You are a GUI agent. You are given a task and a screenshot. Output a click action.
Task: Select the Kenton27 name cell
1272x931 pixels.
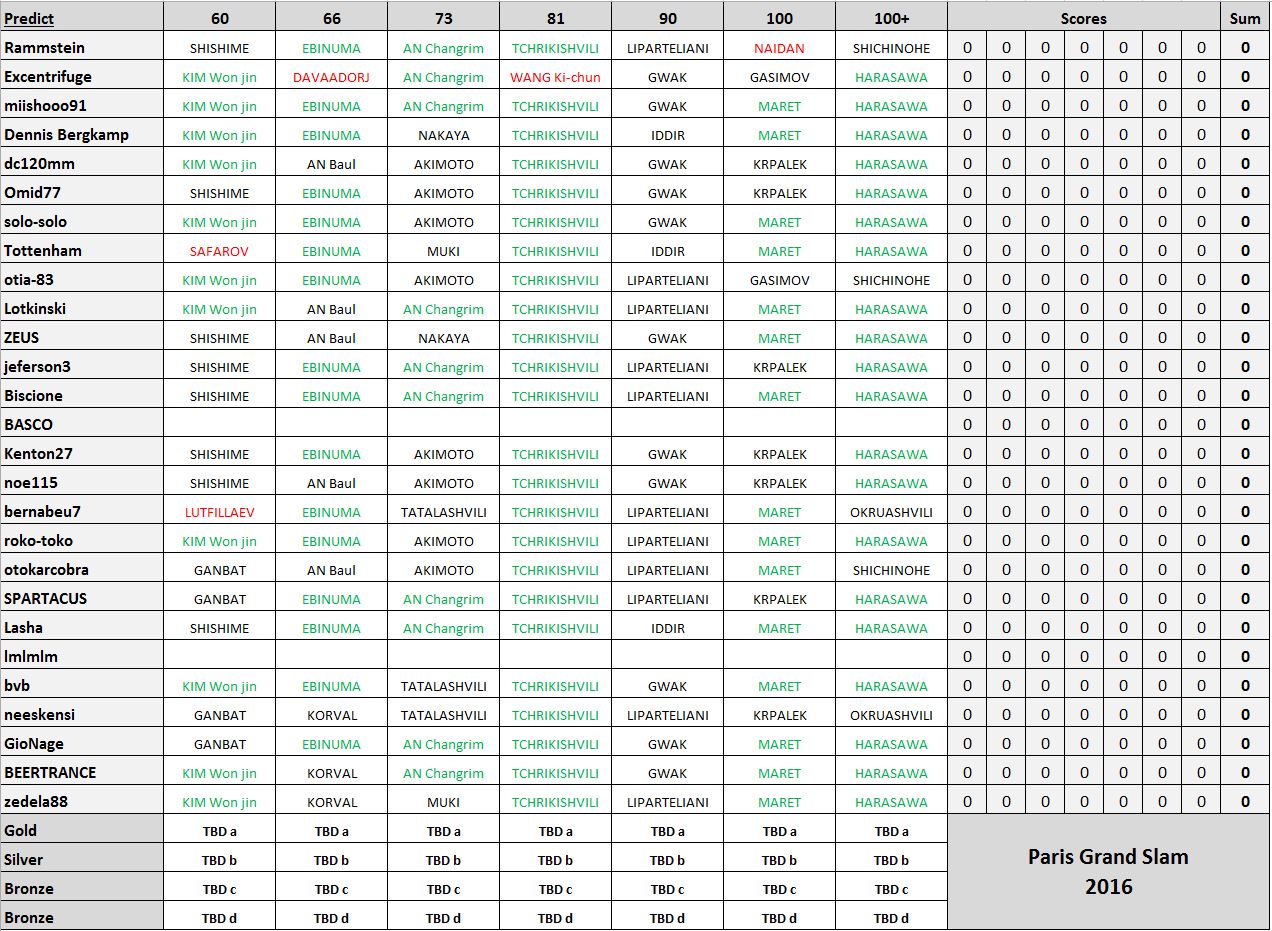(82, 453)
